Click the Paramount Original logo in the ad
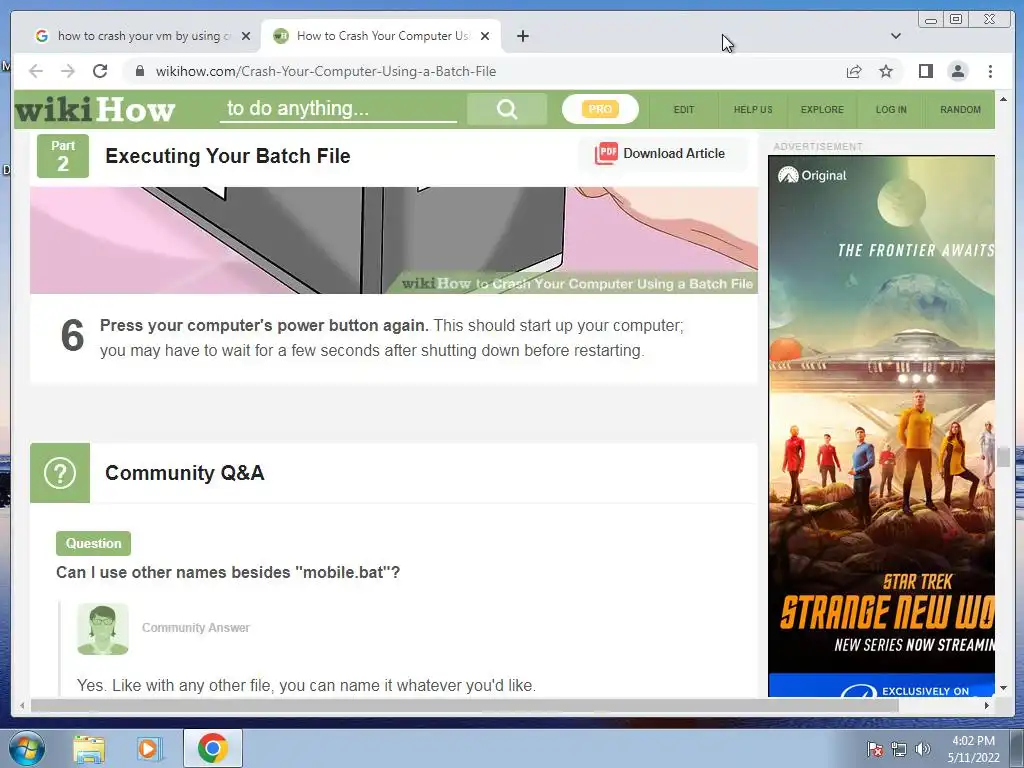 [812, 175]
